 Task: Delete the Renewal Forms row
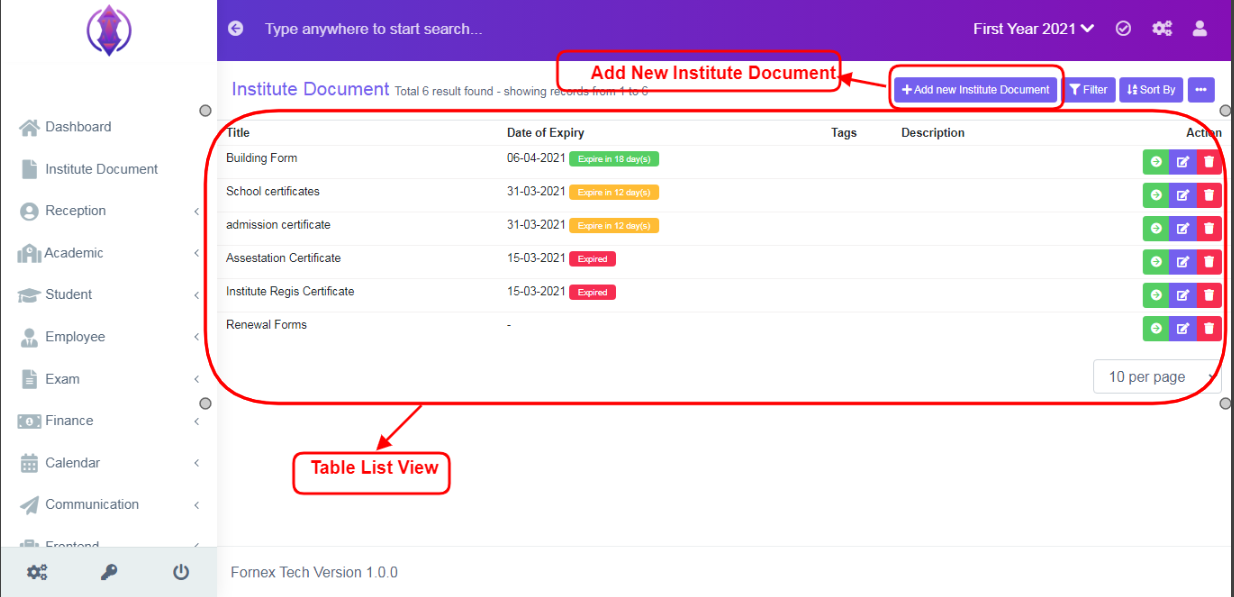tap(1209, 328)
